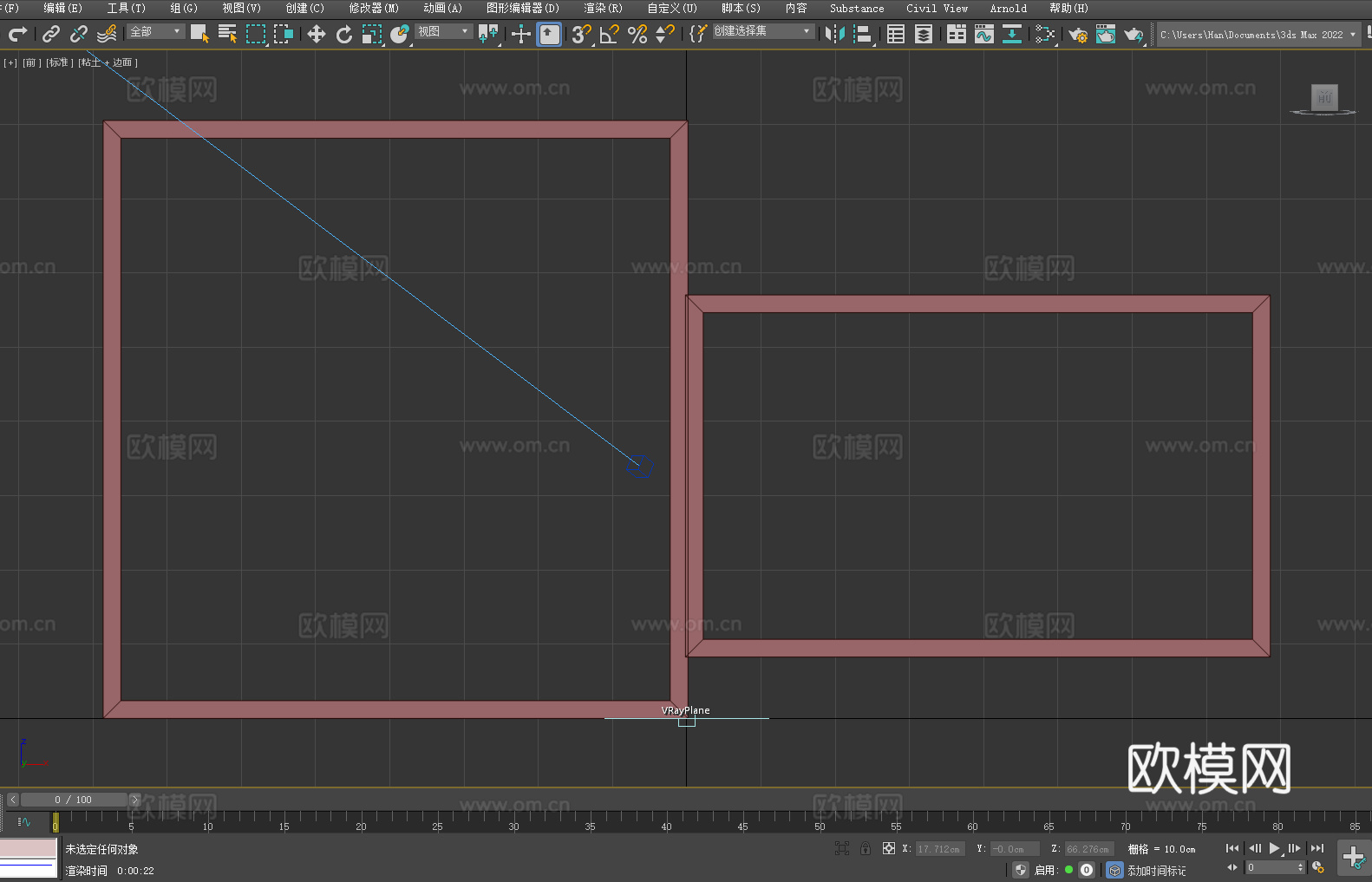
Task: Click the Schematic View download-arrow icon
Action: click(1012, 34)
